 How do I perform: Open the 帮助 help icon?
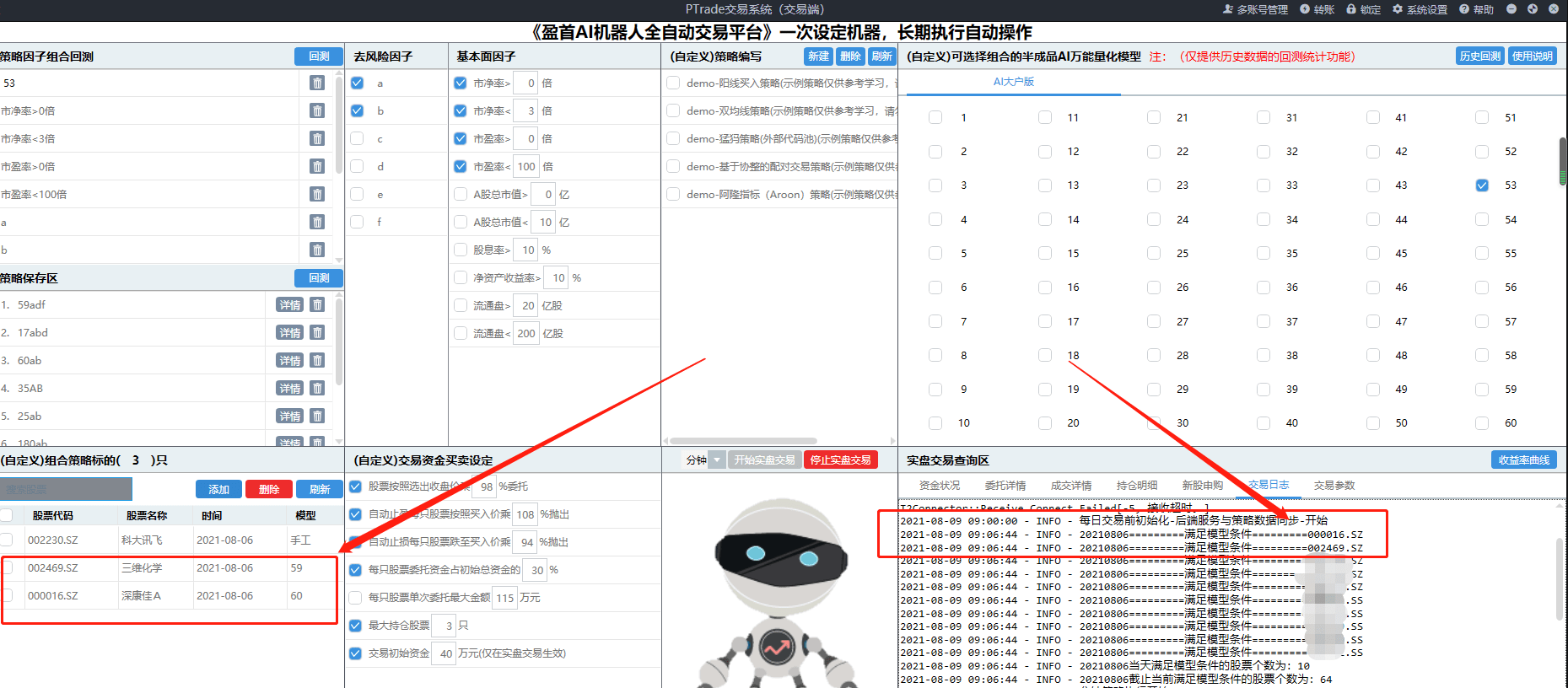(1464, 9)
